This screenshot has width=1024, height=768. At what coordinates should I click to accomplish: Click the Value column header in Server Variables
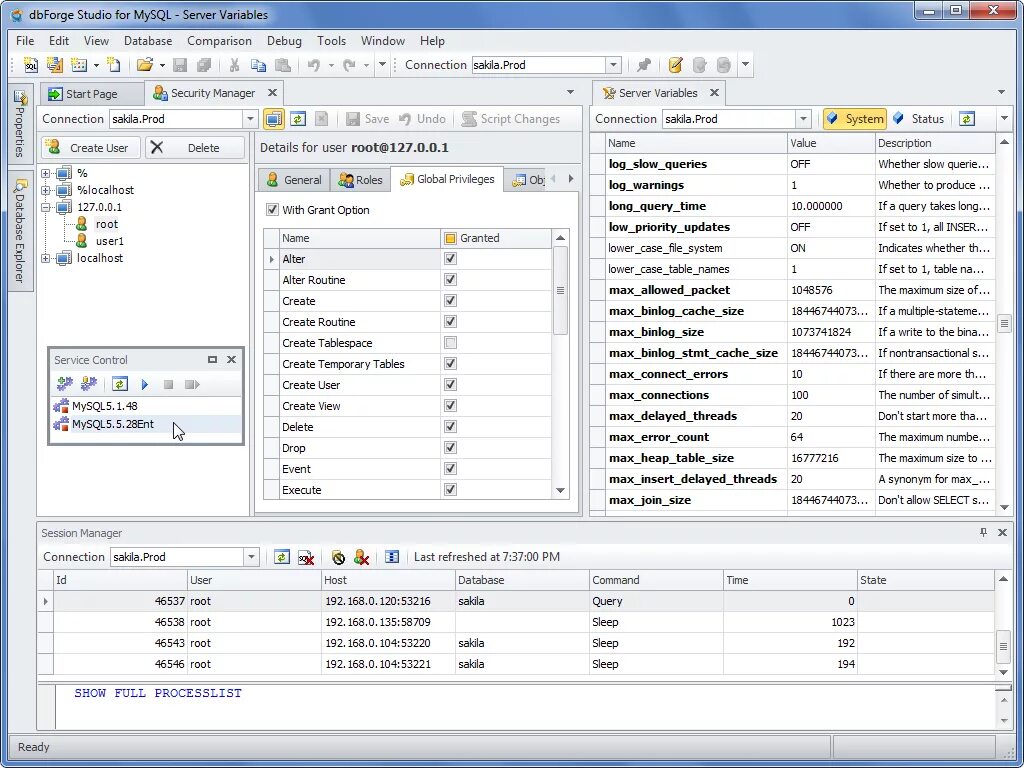tap(831, 143)
